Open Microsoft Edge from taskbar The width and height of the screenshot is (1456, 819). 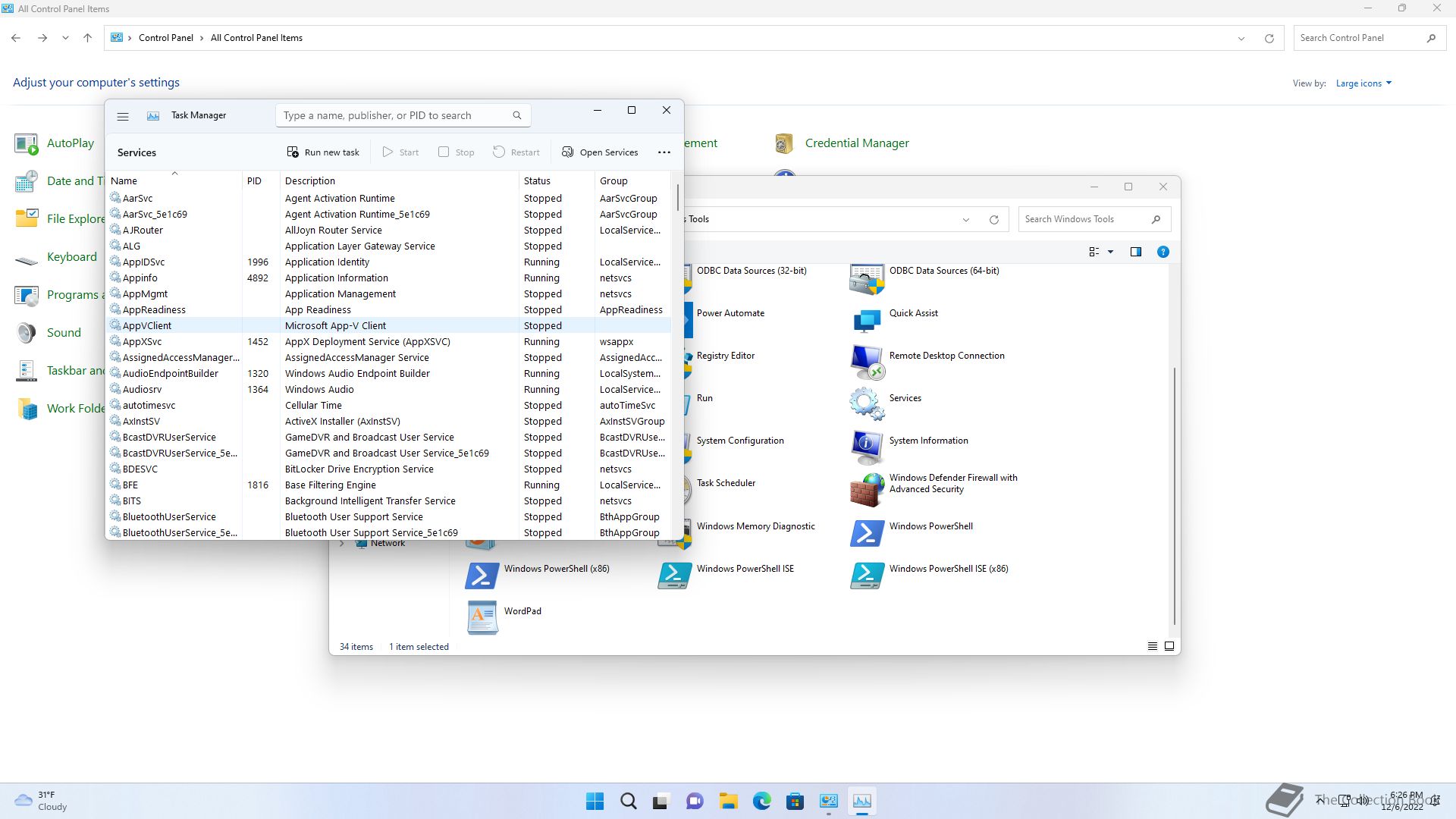[x=762, y=802]
